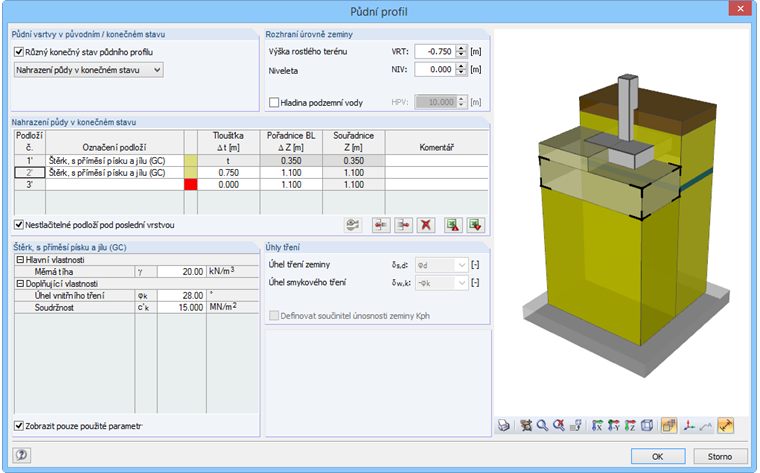Click the left-pointing red arrow row button

381,225
